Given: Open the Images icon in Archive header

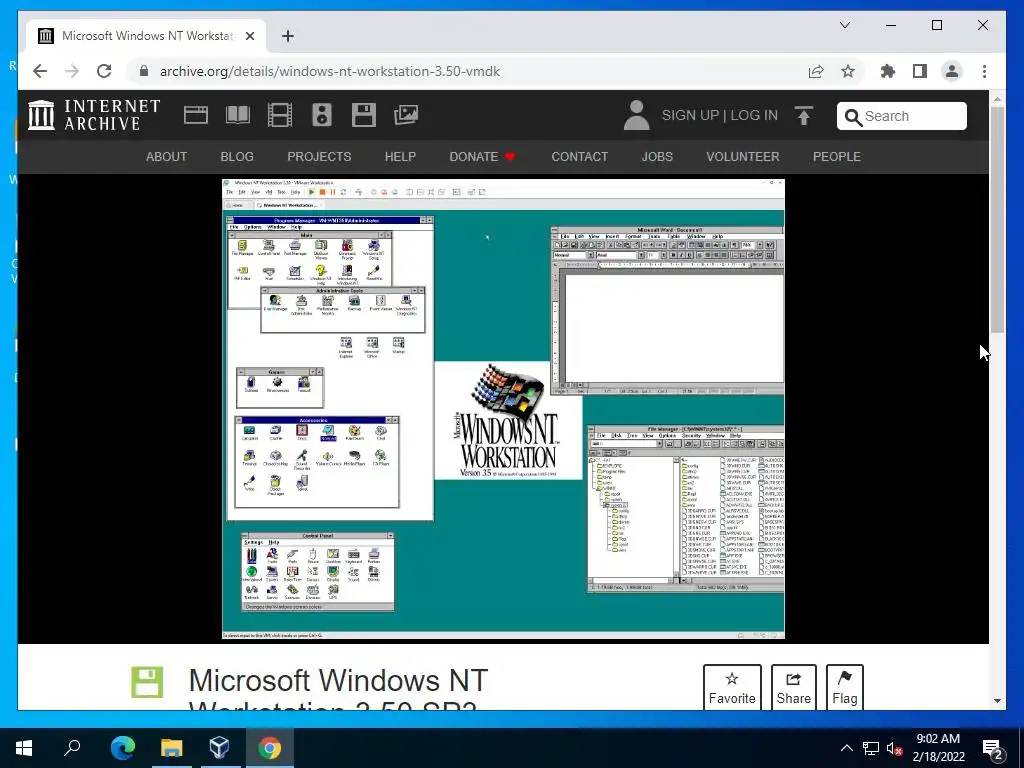Looking at the screenshot, I should tap(406, 115).
